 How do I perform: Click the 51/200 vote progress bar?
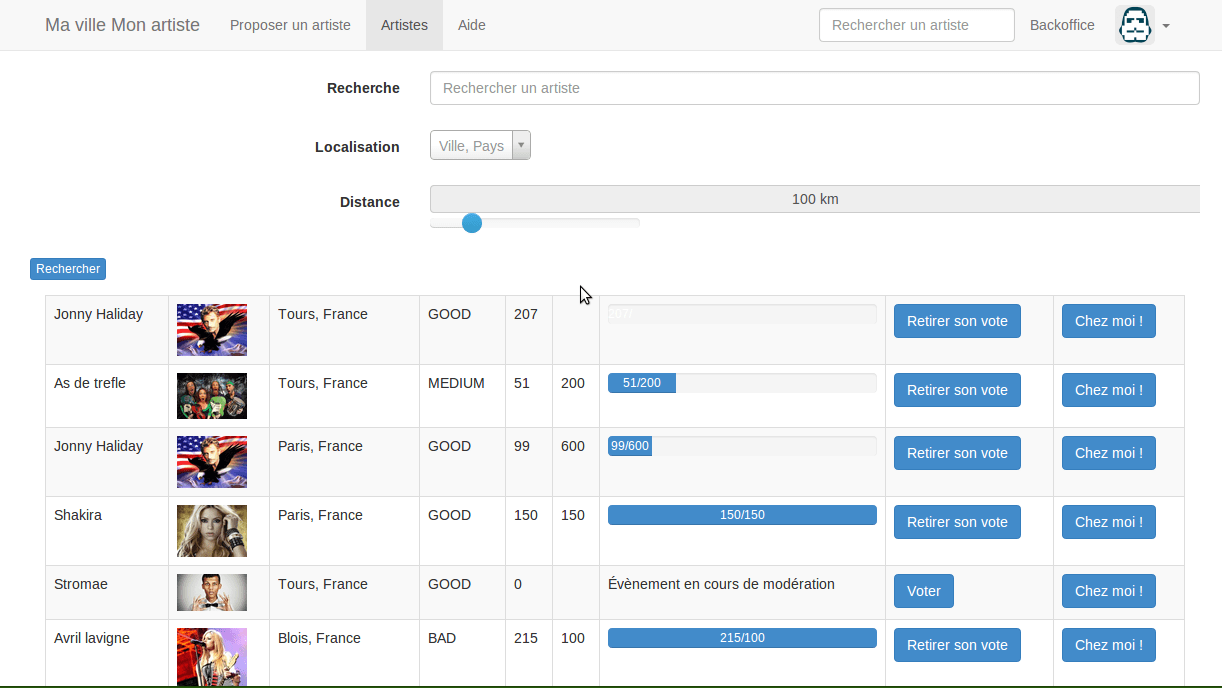(742, 383)
